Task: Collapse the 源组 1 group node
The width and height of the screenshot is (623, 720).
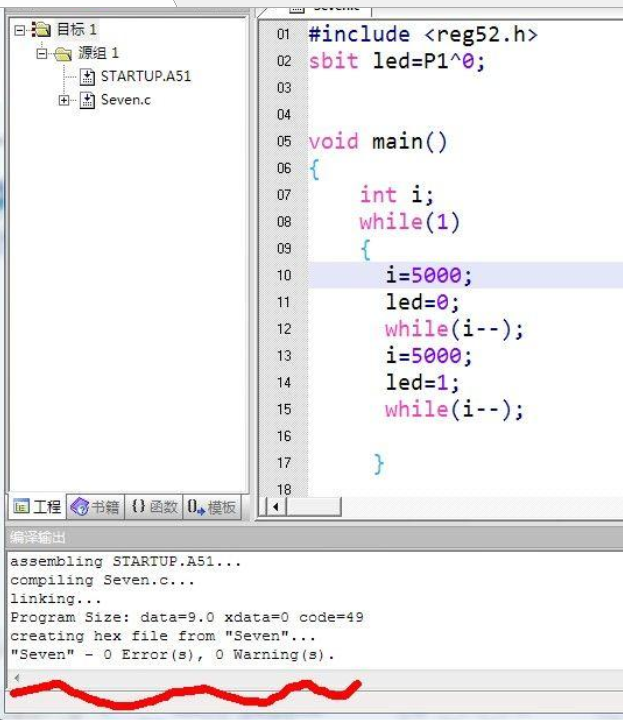Action: [42, 53]
